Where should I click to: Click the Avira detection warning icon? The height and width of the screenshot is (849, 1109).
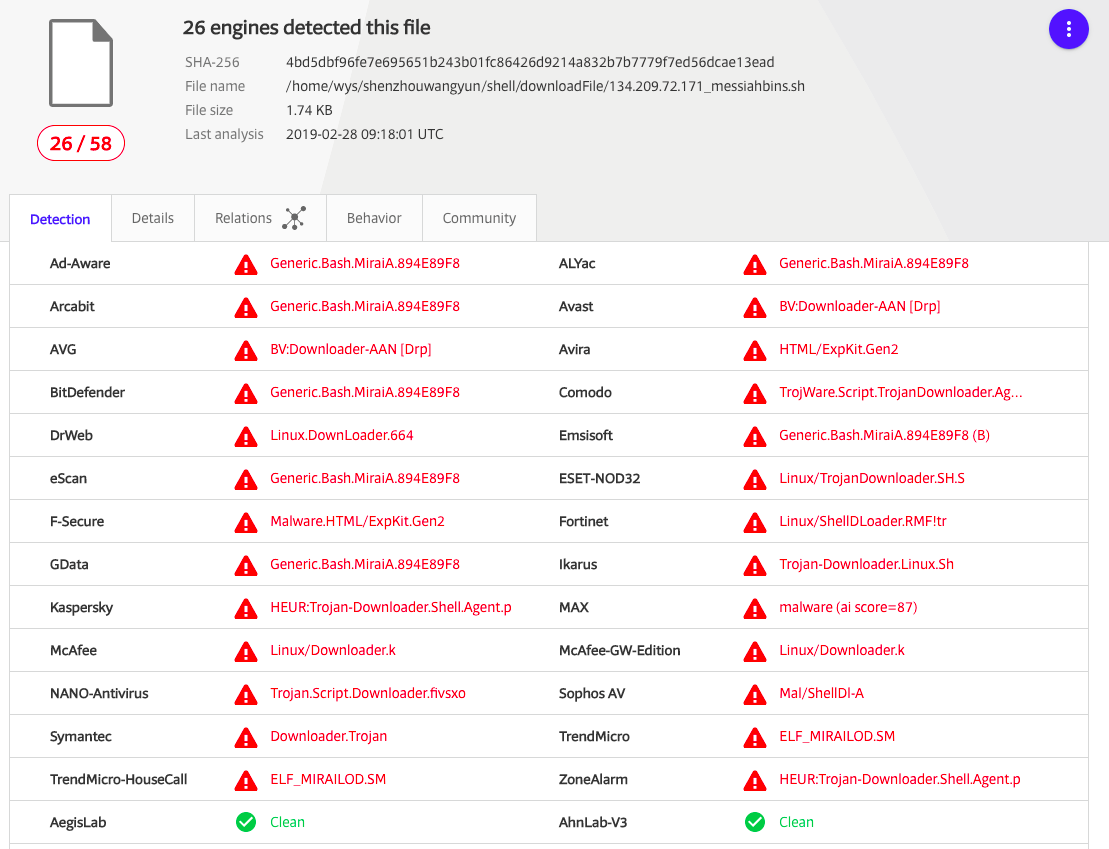755,351
